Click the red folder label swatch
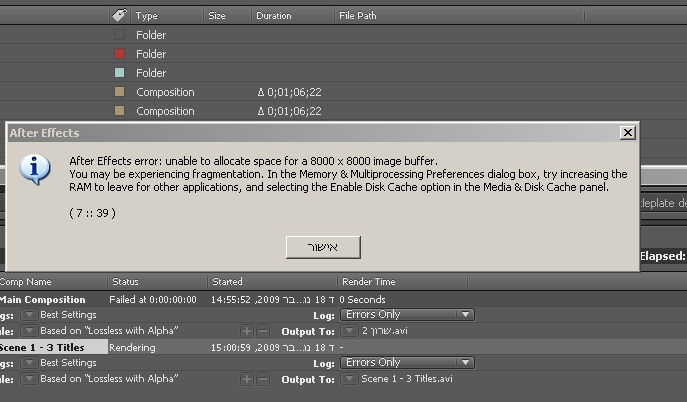The width and height of the screenshot is (687, 402). click(x=120, y=54)
